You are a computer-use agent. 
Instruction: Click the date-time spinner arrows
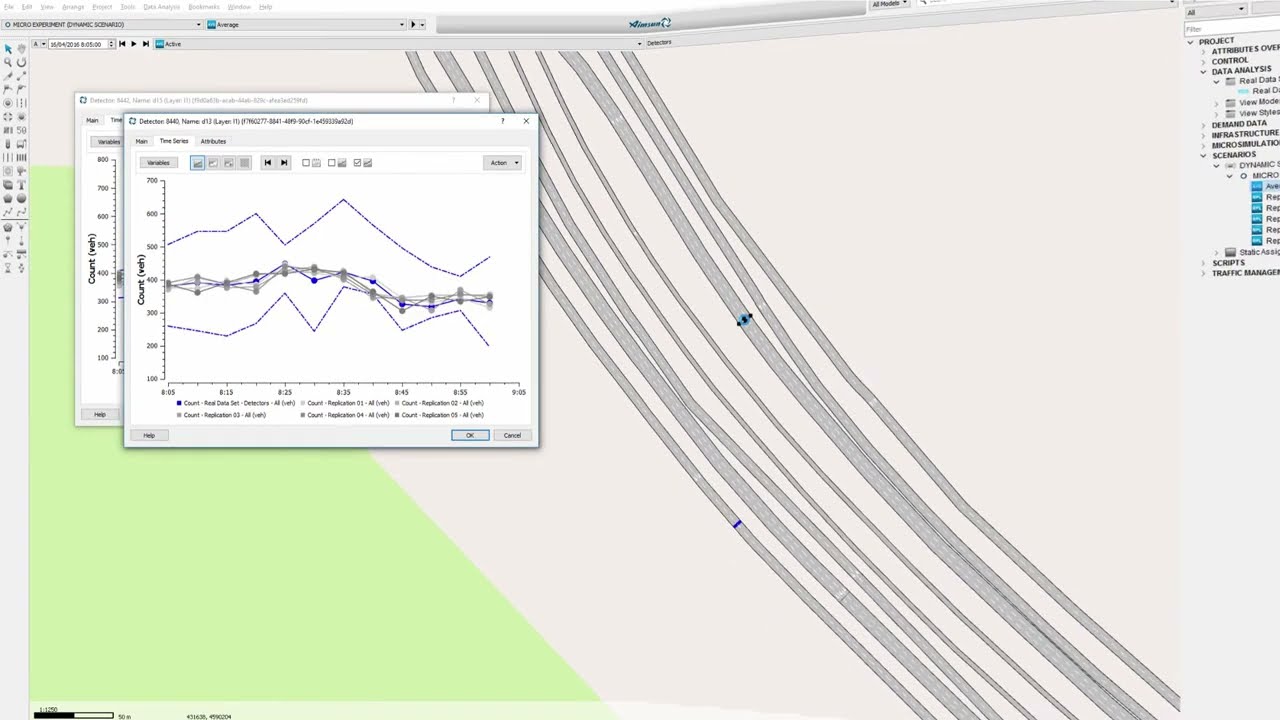pos(110,44)
